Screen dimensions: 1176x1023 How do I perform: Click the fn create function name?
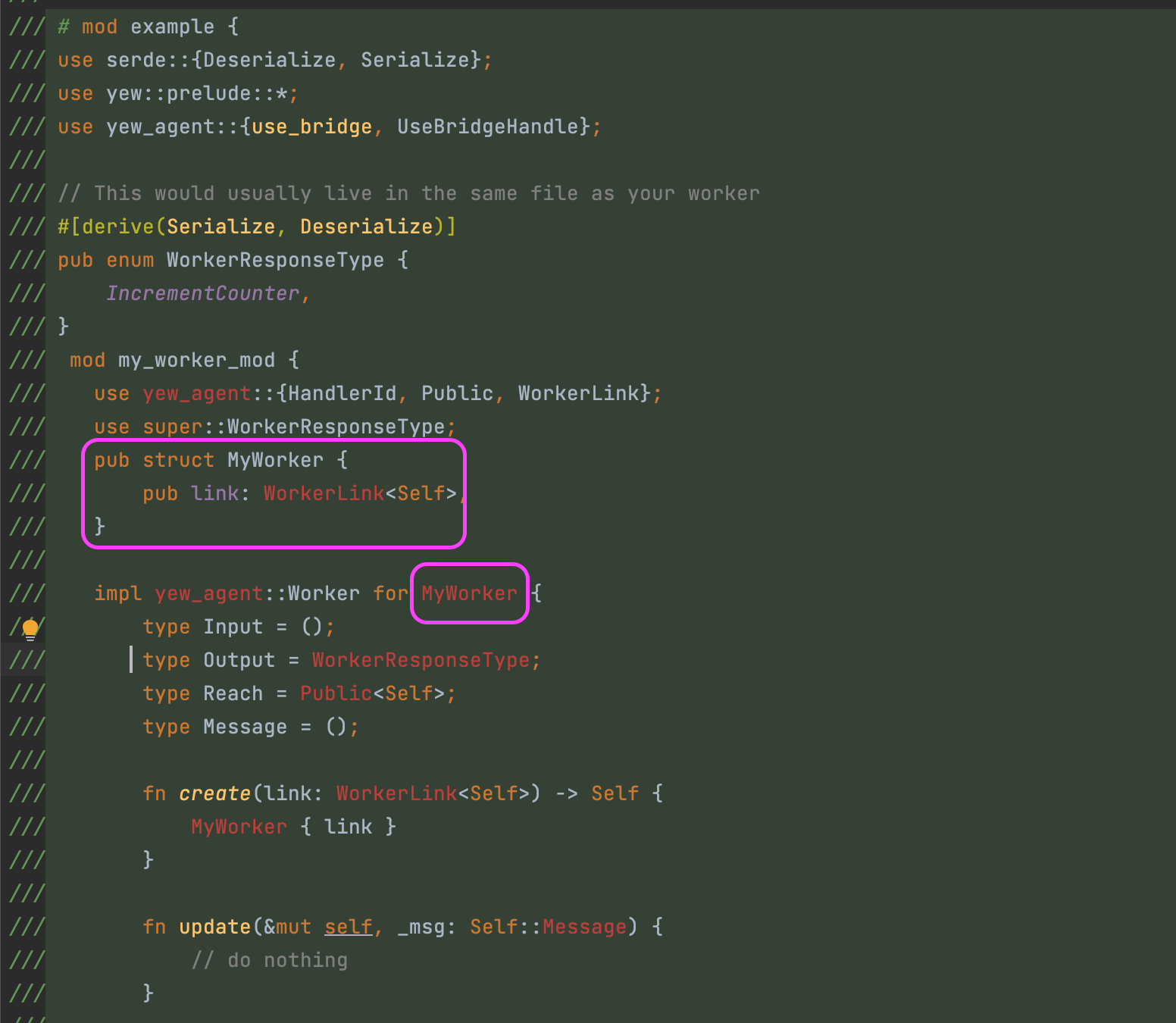(214, 793)
